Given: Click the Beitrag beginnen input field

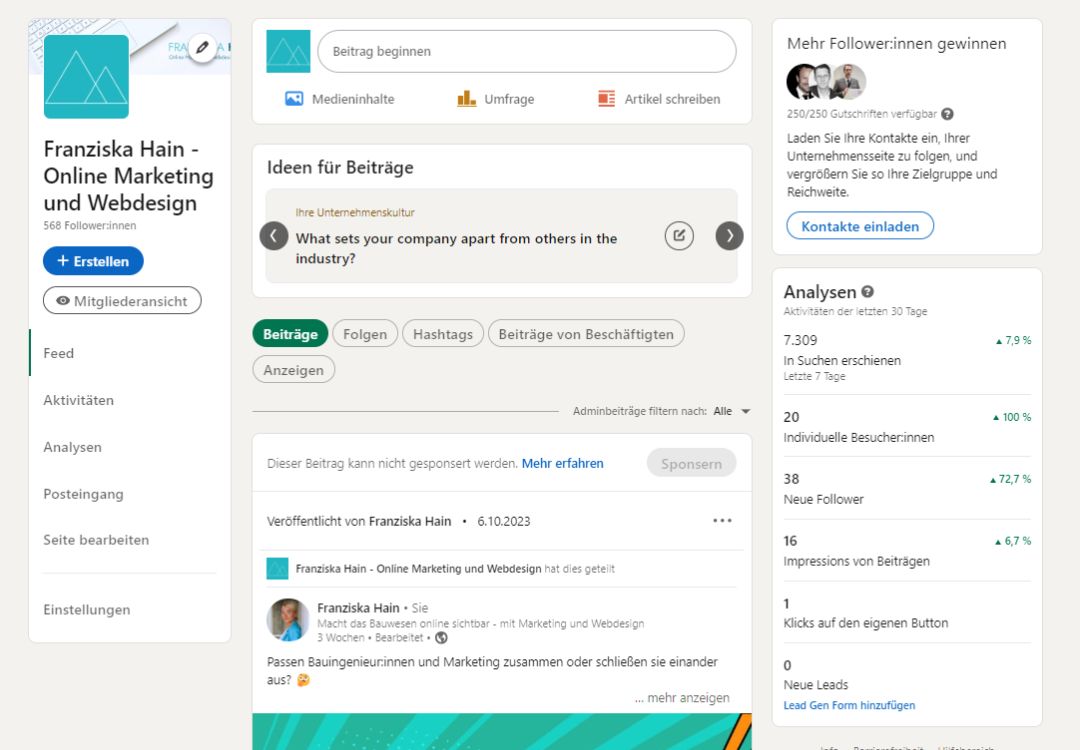Looking at the screenshot, I should pos(527,51).
